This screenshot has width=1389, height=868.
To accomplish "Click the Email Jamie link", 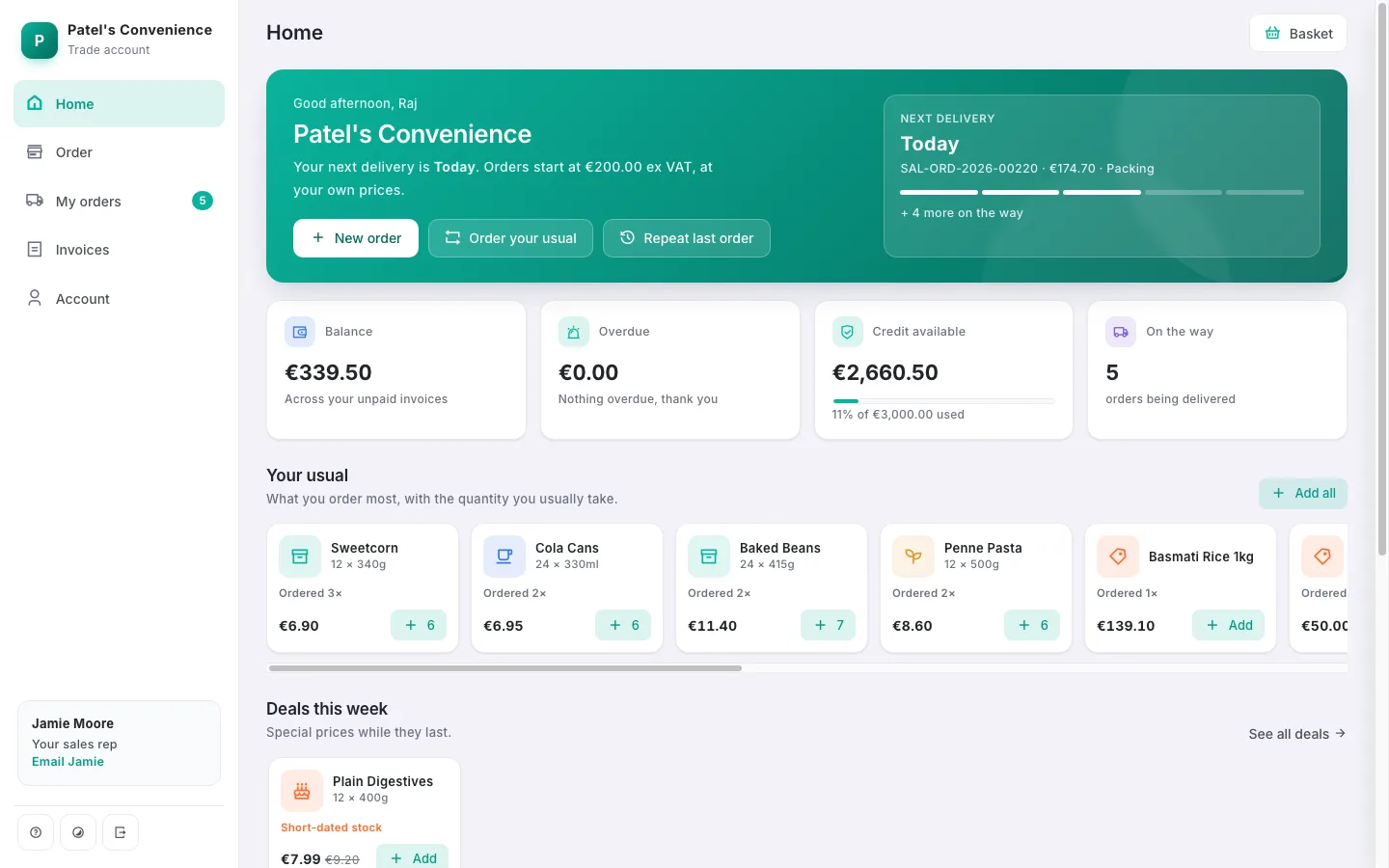I will pos(68,762).
